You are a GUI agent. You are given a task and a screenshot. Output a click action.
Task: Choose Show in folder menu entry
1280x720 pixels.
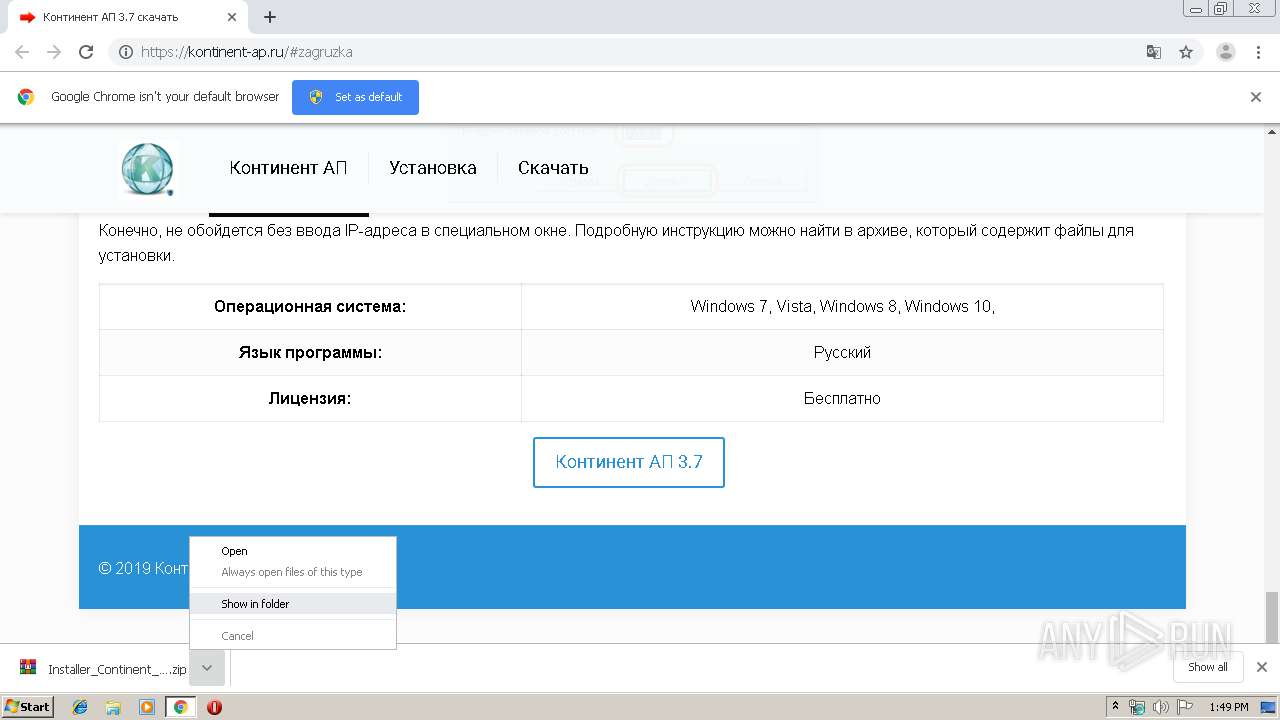pyautogui.click(x=293, y=604)
